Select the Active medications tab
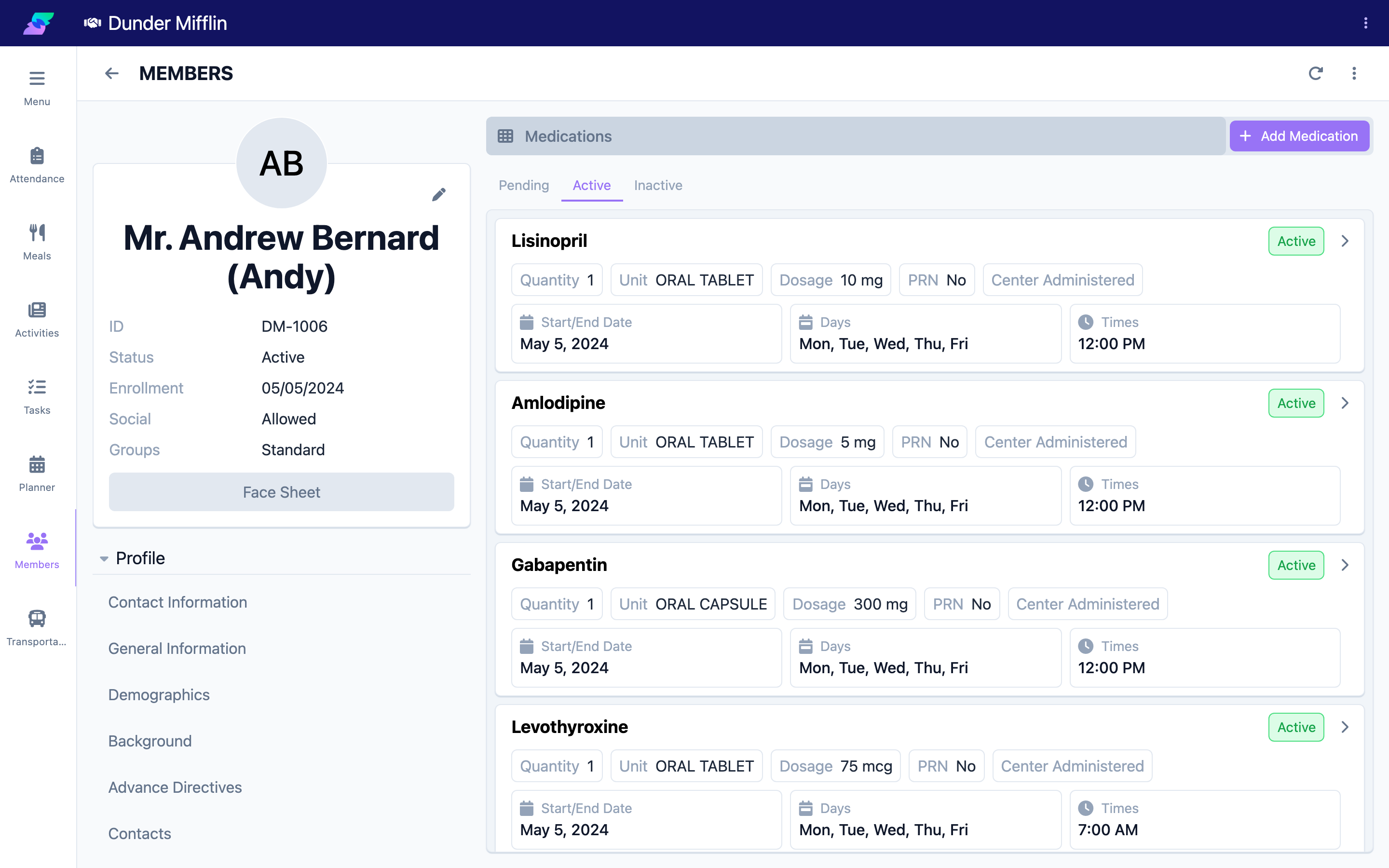The width and height of the screenshot is (1389, 868). (591, 186)
